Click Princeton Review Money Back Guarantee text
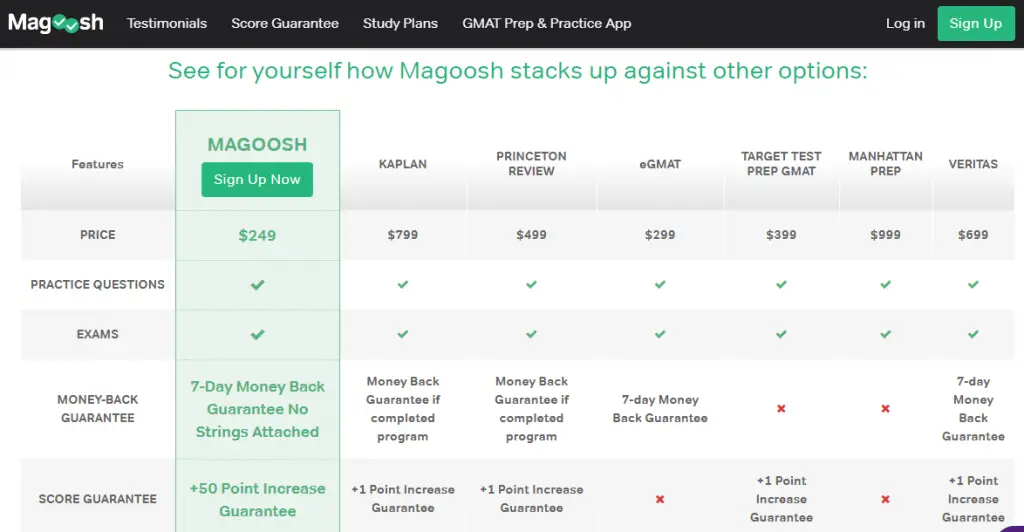The width and height of the screenshot is (1024, 532). point(532,409)
